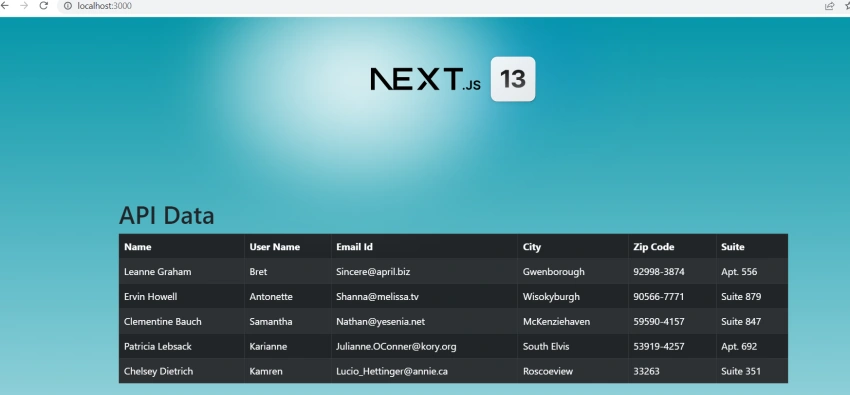This screenshot has height=395, width=850.
Task: Click the Julianne.OConner@kory.org email cell
Action: tap(424, 346)
